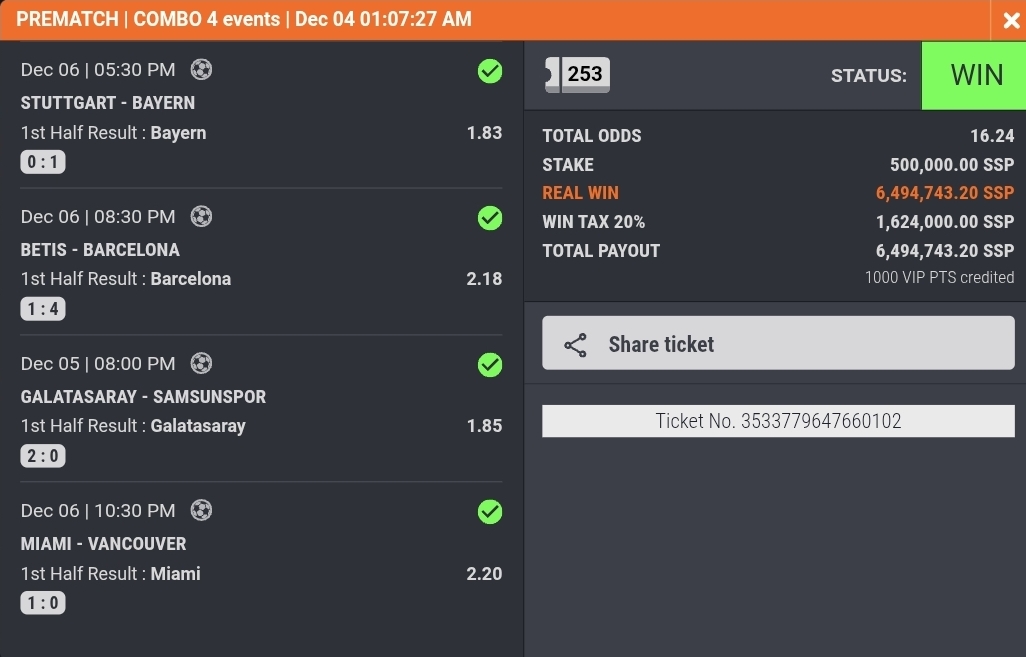The width and height of the screenshot is (1026, 657).
Task: Click the 1 : 0 score badge
Action: pyautogui.click(x=43, y=603)
